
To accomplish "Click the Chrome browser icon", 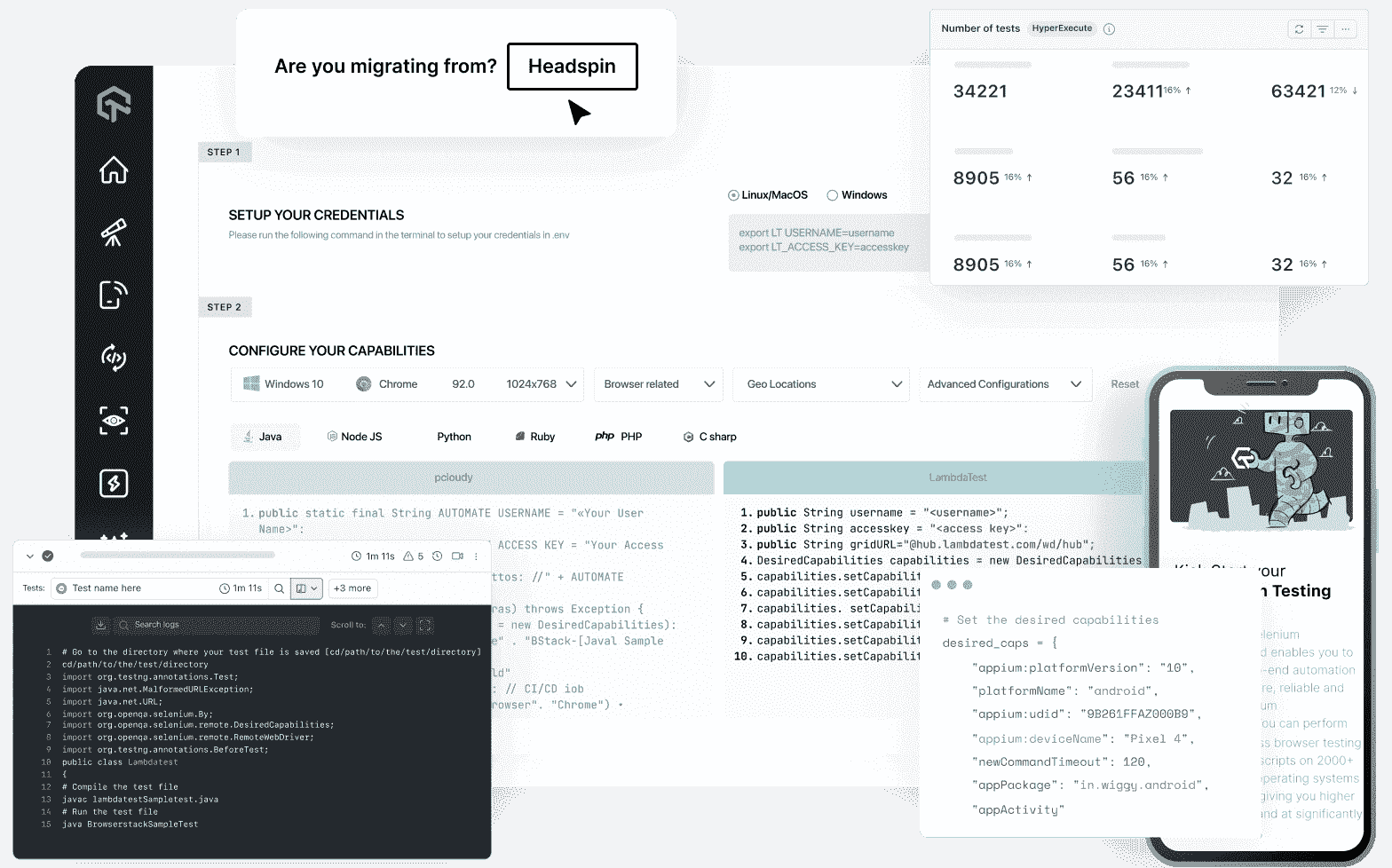I will point(364,384).
